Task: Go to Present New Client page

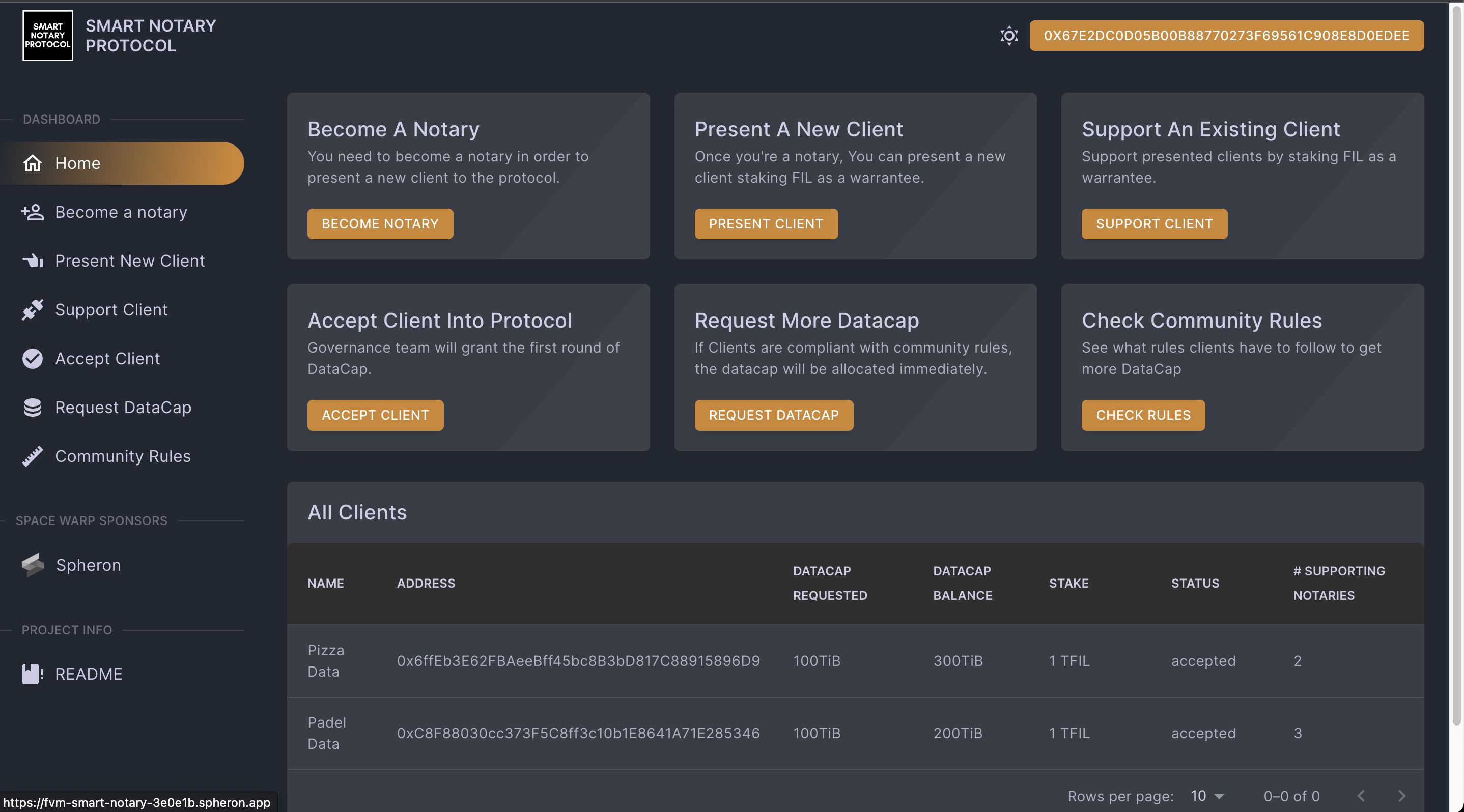Action: point(122,260)
